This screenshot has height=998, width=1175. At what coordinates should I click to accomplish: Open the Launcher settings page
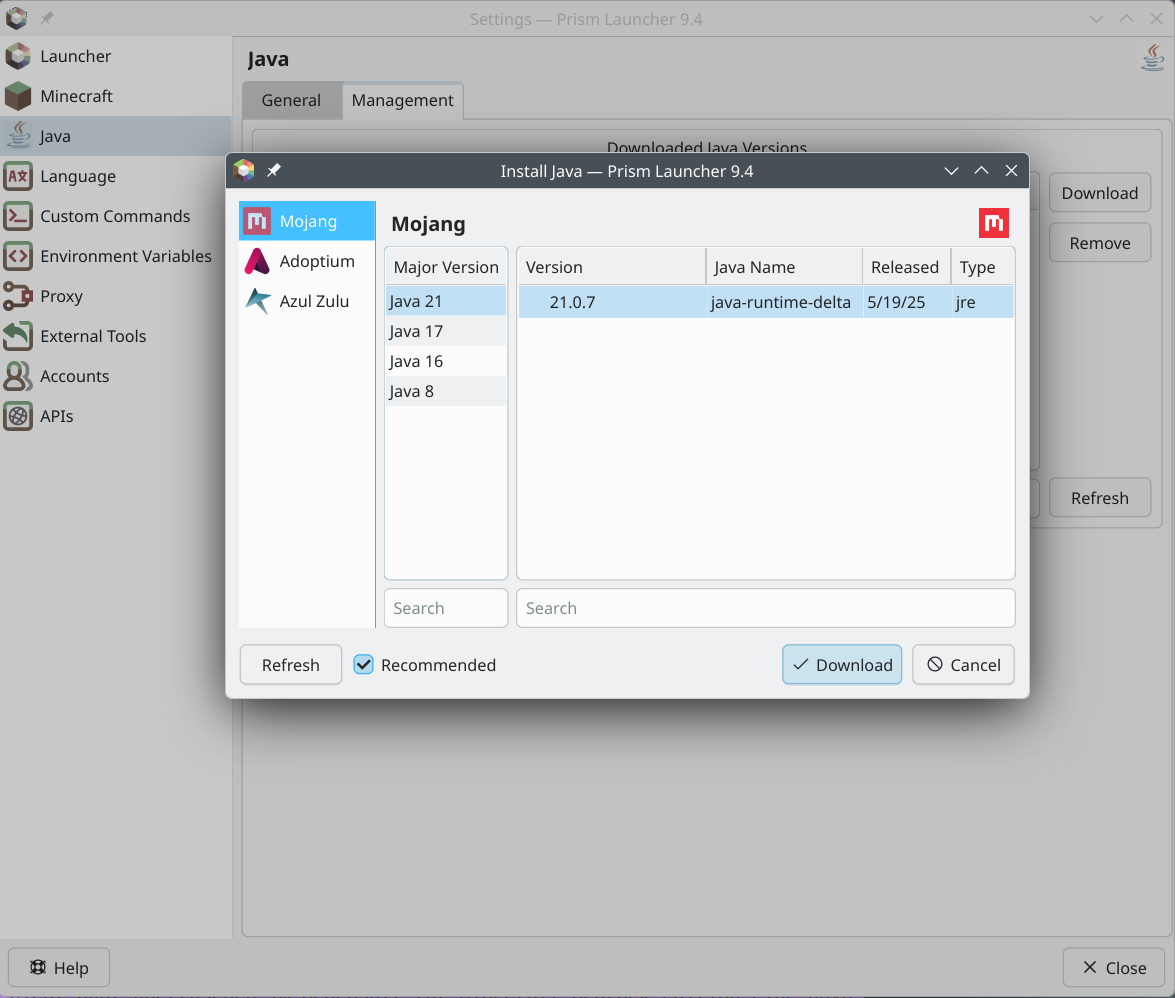[x=75, y=56]
